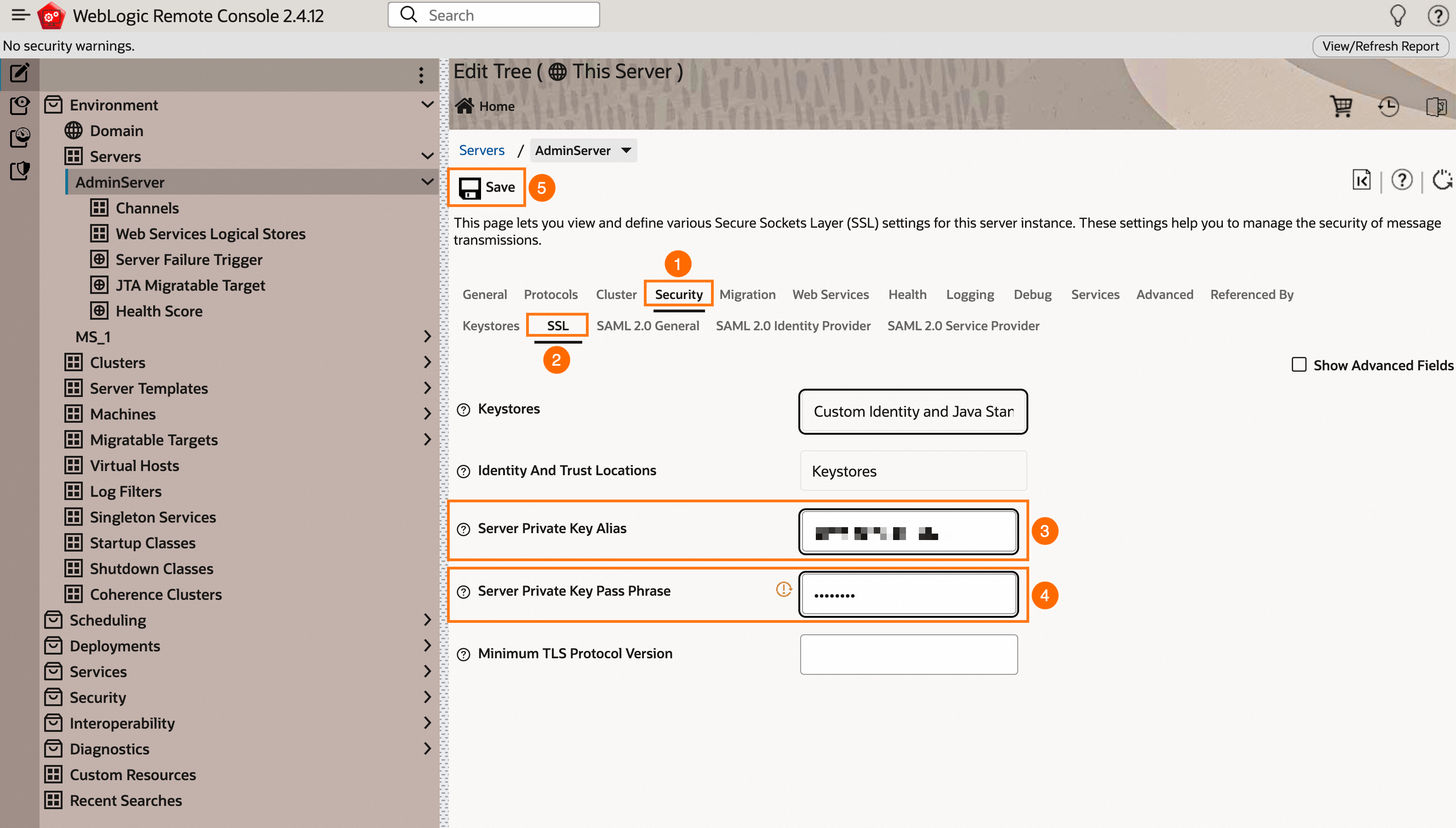Open the Referenced By tab

[x=1251, y=294]
